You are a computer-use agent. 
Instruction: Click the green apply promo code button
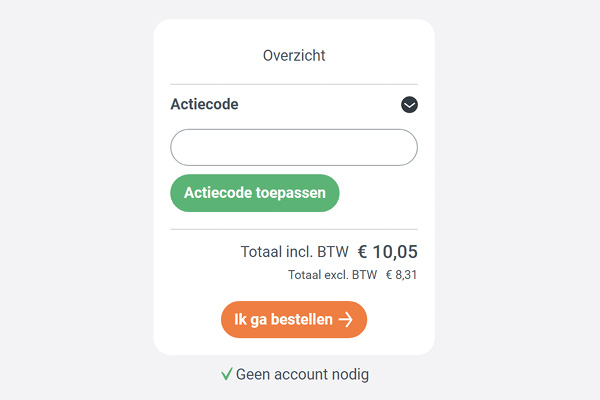tap(255, 193)
